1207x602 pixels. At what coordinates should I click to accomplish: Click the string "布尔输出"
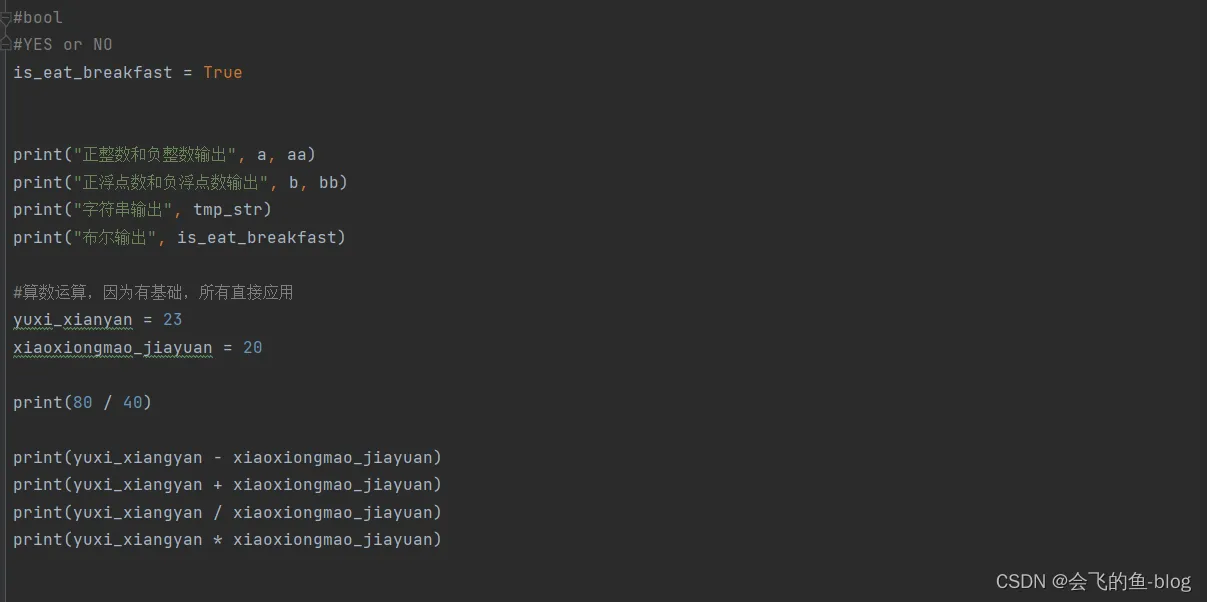pyautogui.click(x=117, y=237)
